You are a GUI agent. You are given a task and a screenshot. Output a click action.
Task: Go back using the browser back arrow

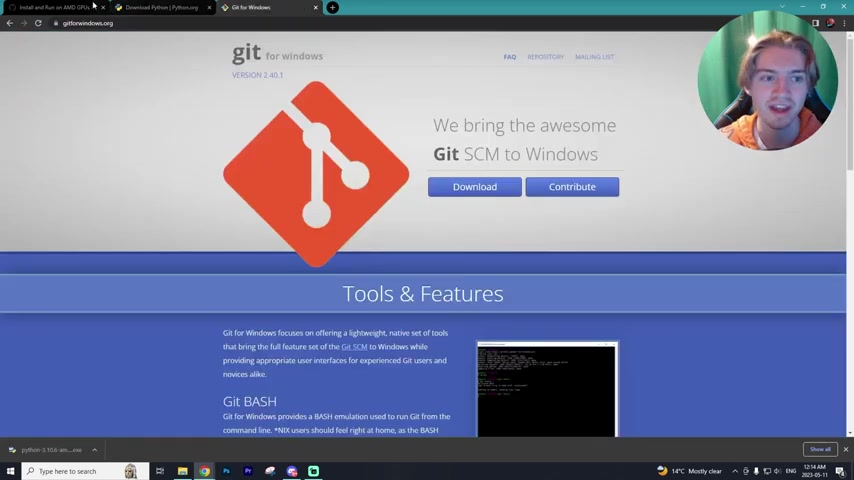[x=10, y=23]
